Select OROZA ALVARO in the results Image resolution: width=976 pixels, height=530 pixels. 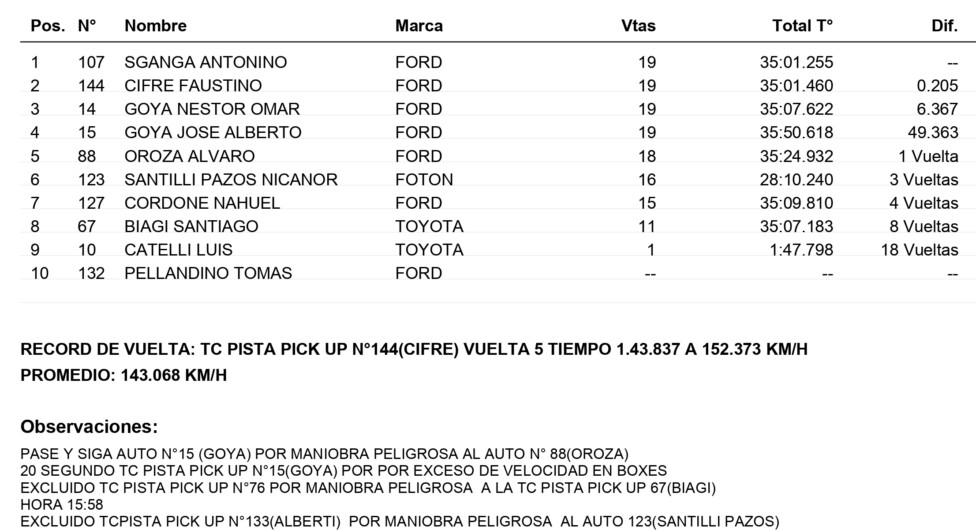click(189, 156)
